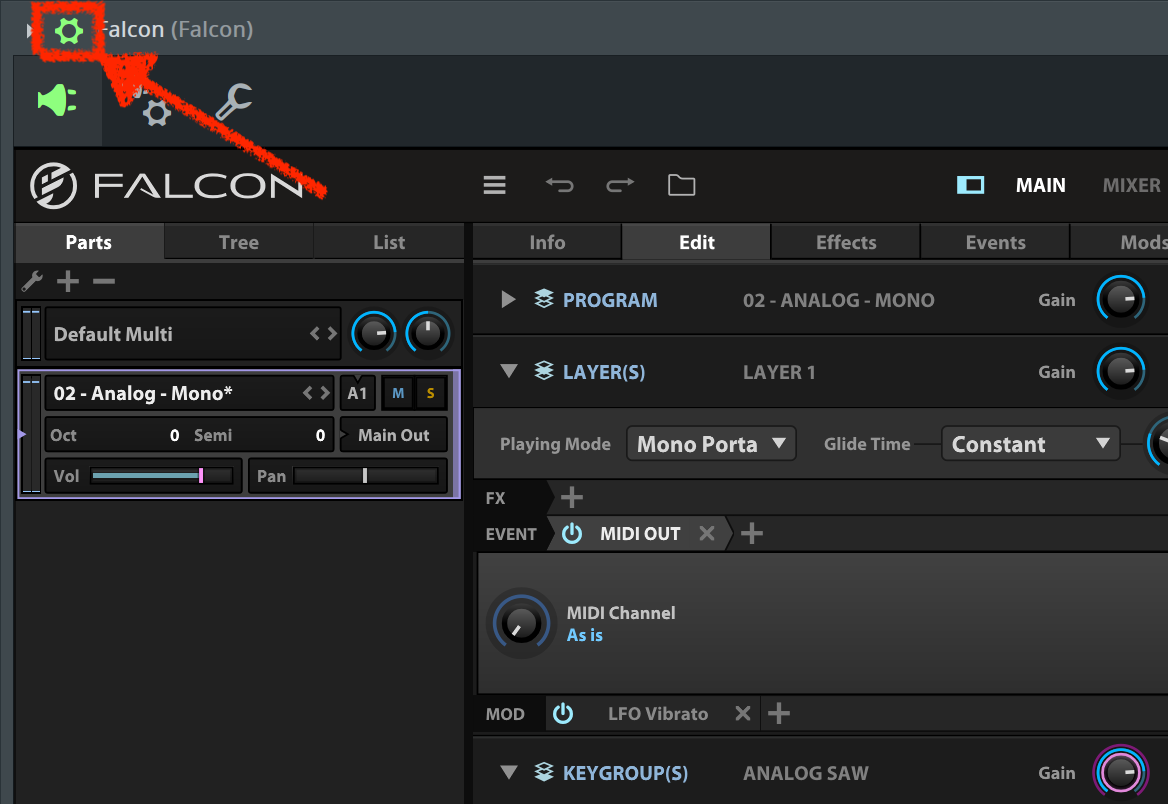Switch to the Effects tab

tap(845, 241)
